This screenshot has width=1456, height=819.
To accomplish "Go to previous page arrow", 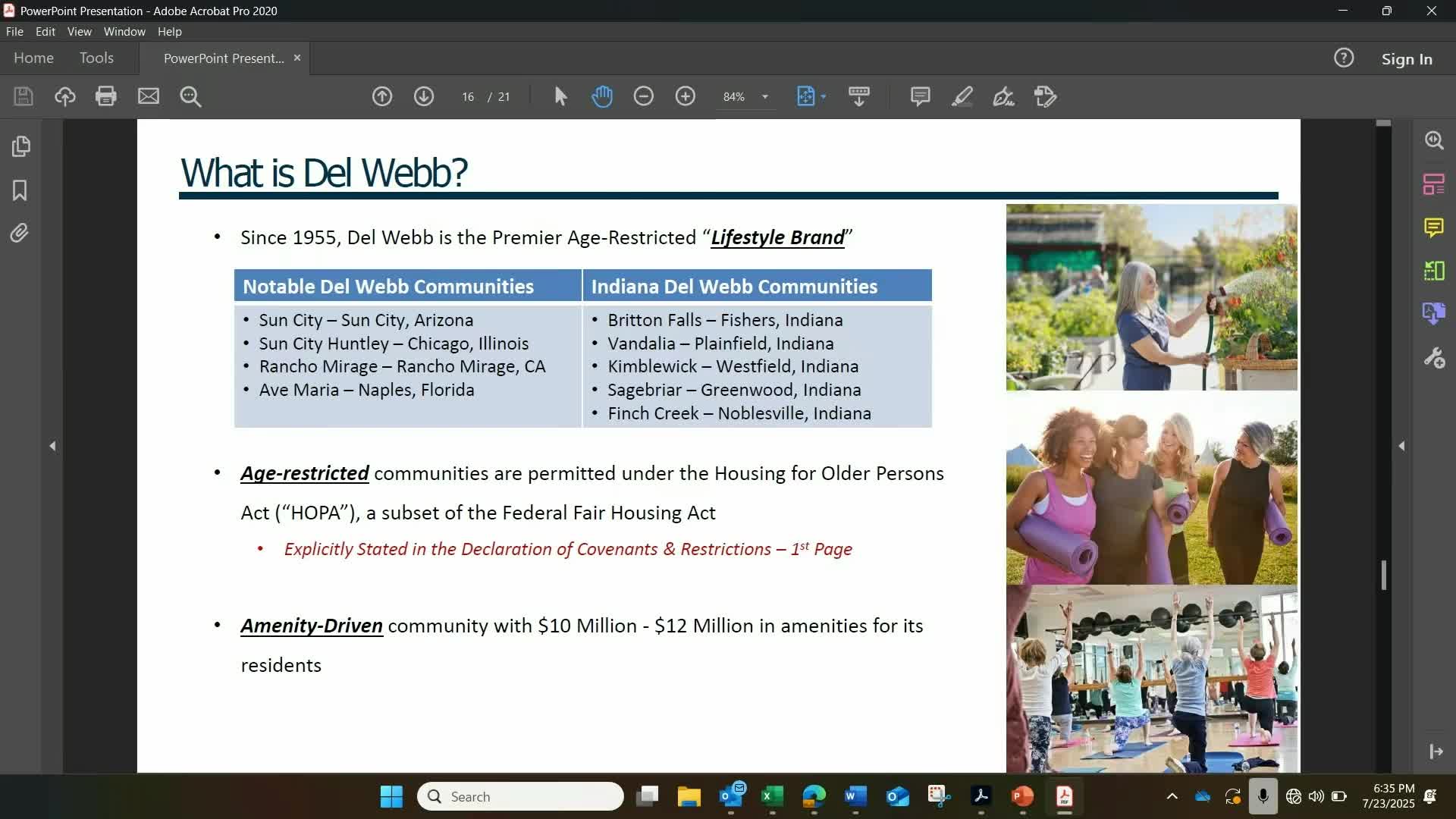I will point(382,96).
